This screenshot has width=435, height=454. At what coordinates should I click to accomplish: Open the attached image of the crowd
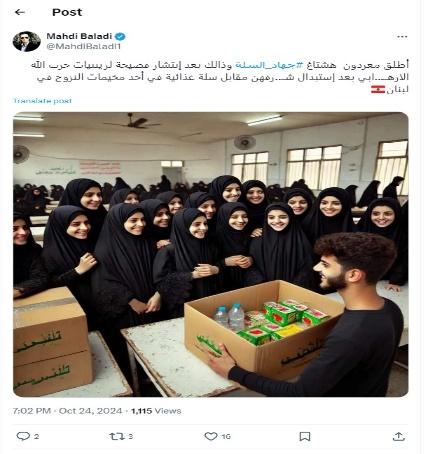tap(211, 254)
